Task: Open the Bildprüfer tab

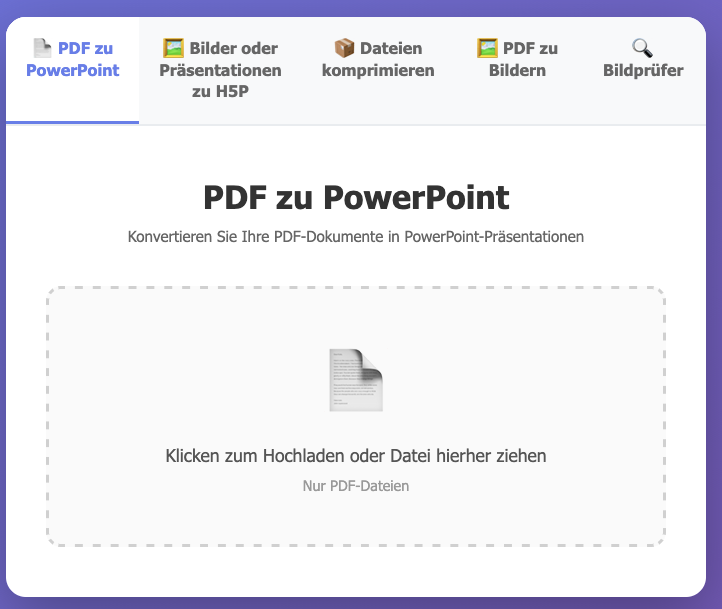Action: point(643,70)
